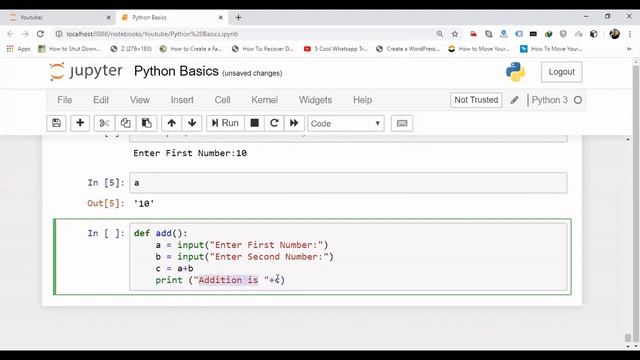Open the Kernel menu
The image size is (640, 360).
[264, 100]
